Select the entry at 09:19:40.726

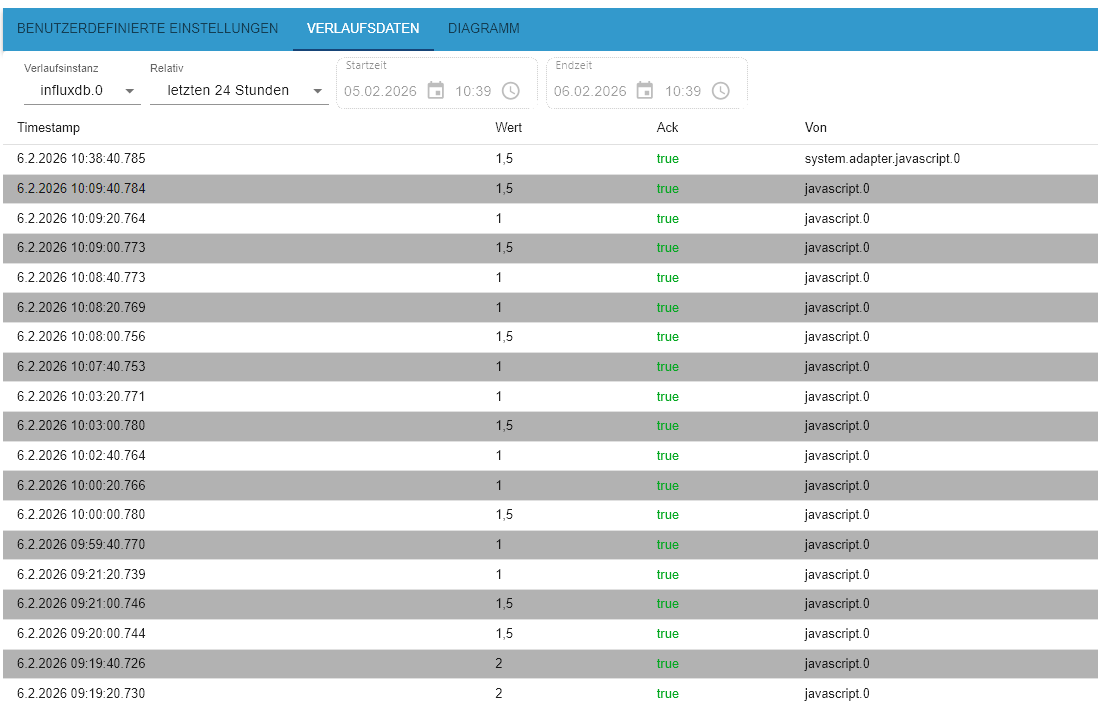coord(81,664)
